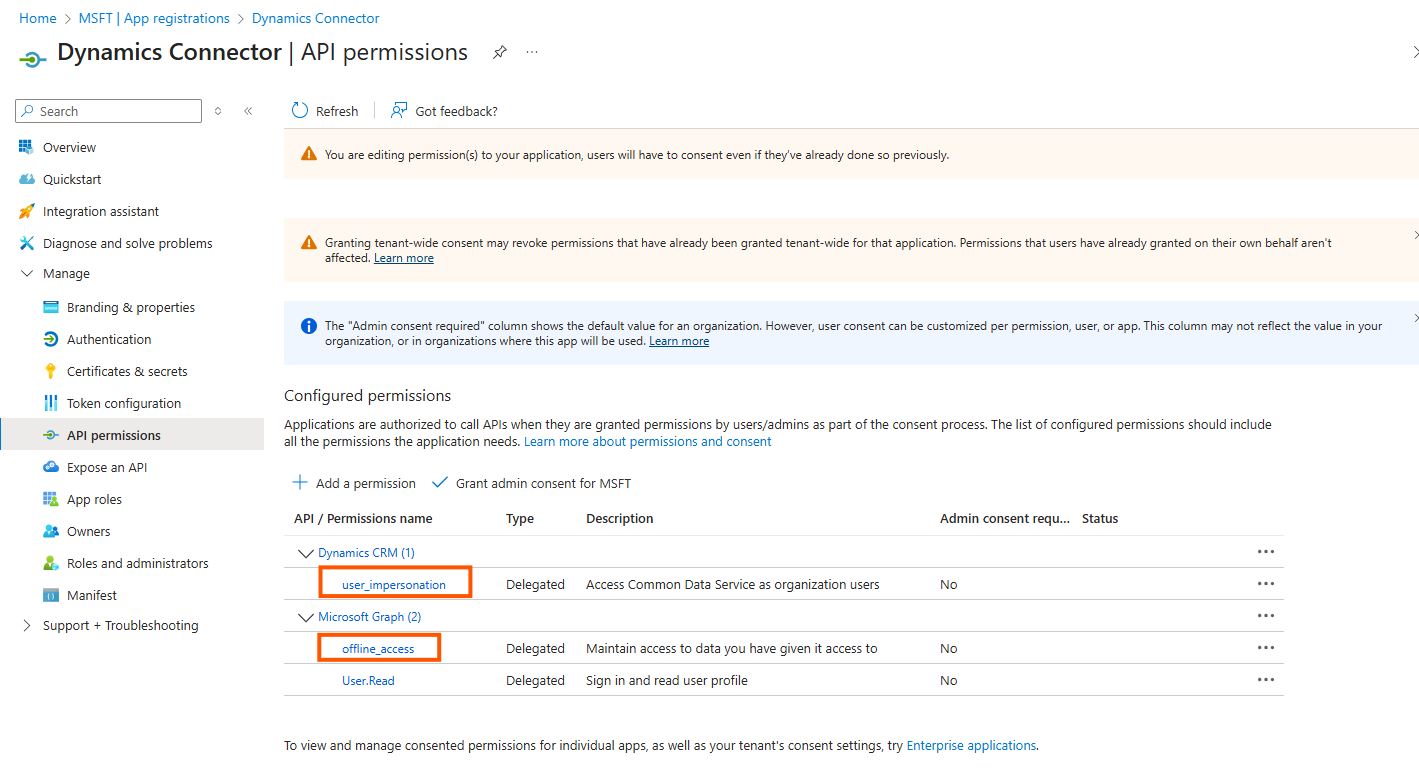The height and width of the screenshot is (780, 1419).
Task: Click the plus icon to add a permission
Action: point(300,483)
